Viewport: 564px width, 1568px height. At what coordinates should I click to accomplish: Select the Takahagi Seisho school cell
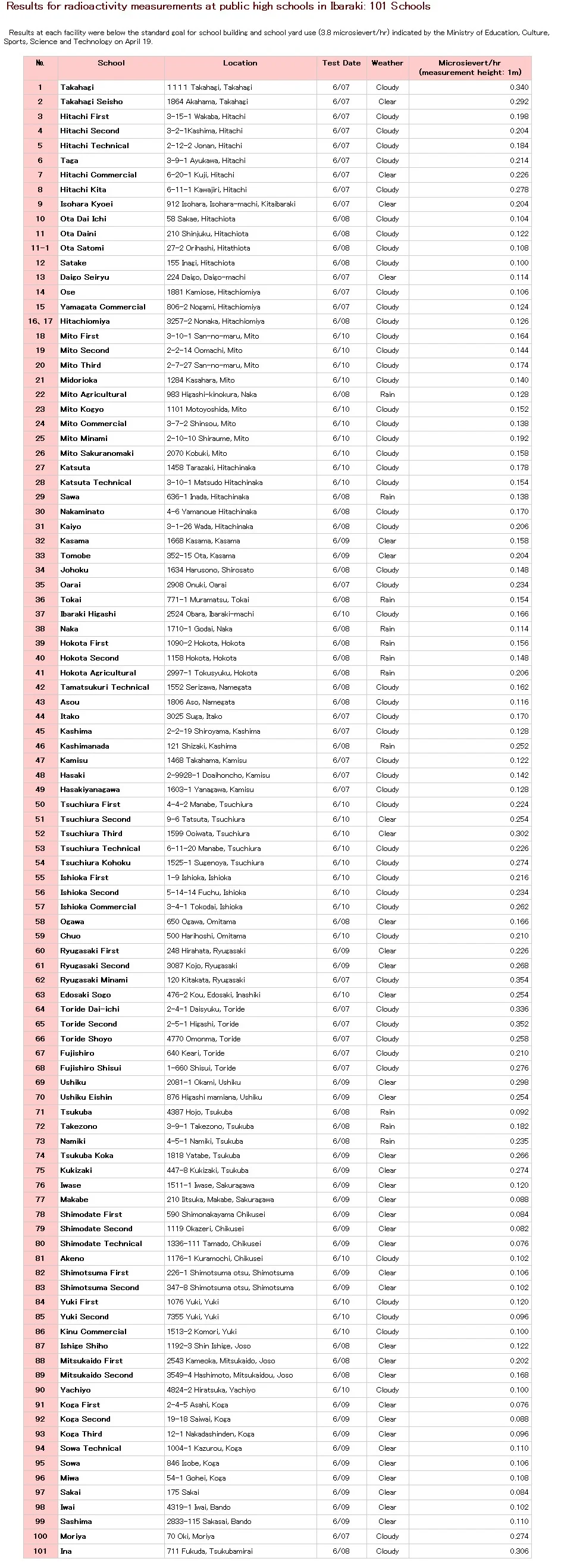click(x=111, y=102)
